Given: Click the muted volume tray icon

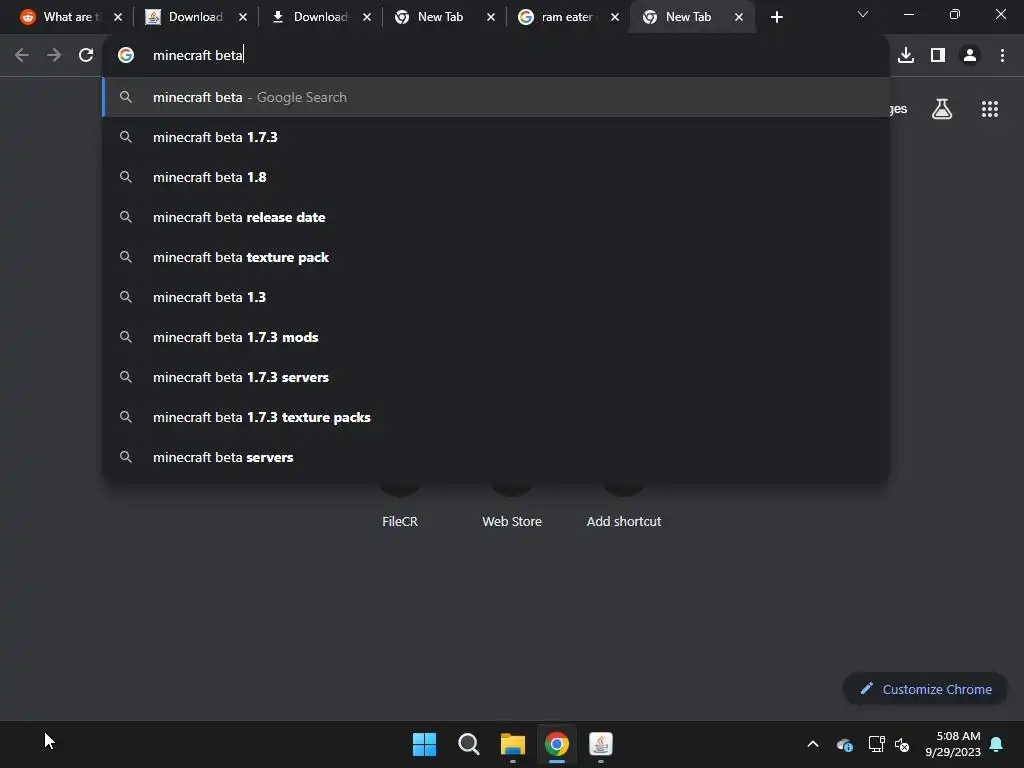Looking at the screenshot, I should pyautogui.click(x=902, y=744).
